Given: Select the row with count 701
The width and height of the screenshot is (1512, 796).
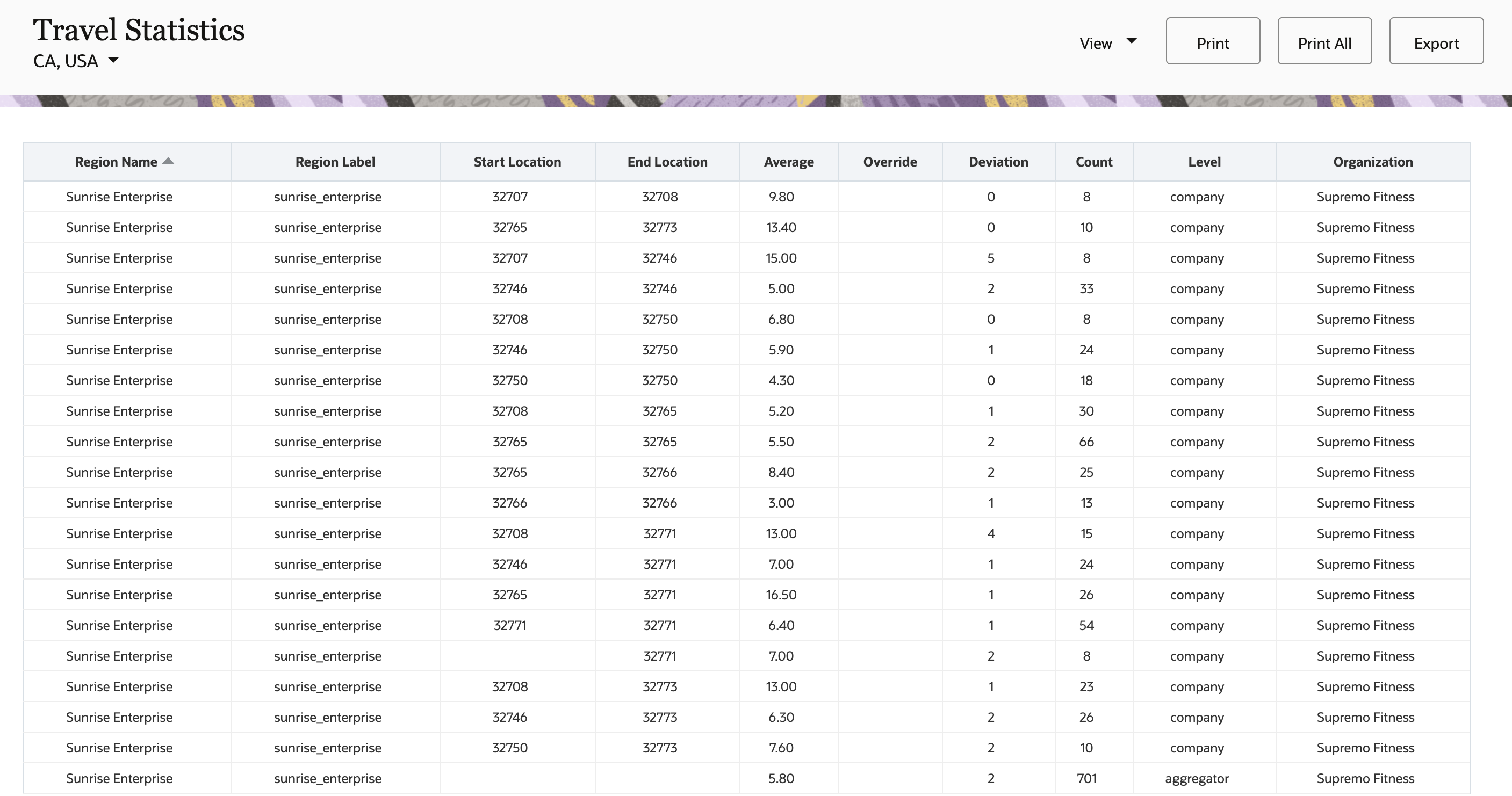Looking at the screenshot, I should [x=1086, y=778].
